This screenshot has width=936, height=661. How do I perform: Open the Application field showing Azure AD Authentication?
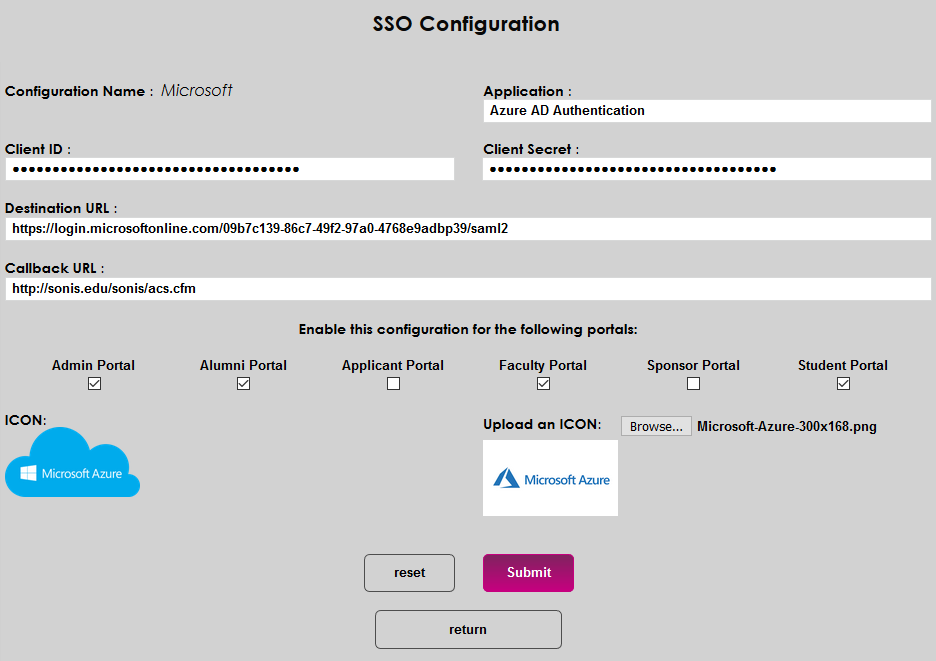[707, 111]
